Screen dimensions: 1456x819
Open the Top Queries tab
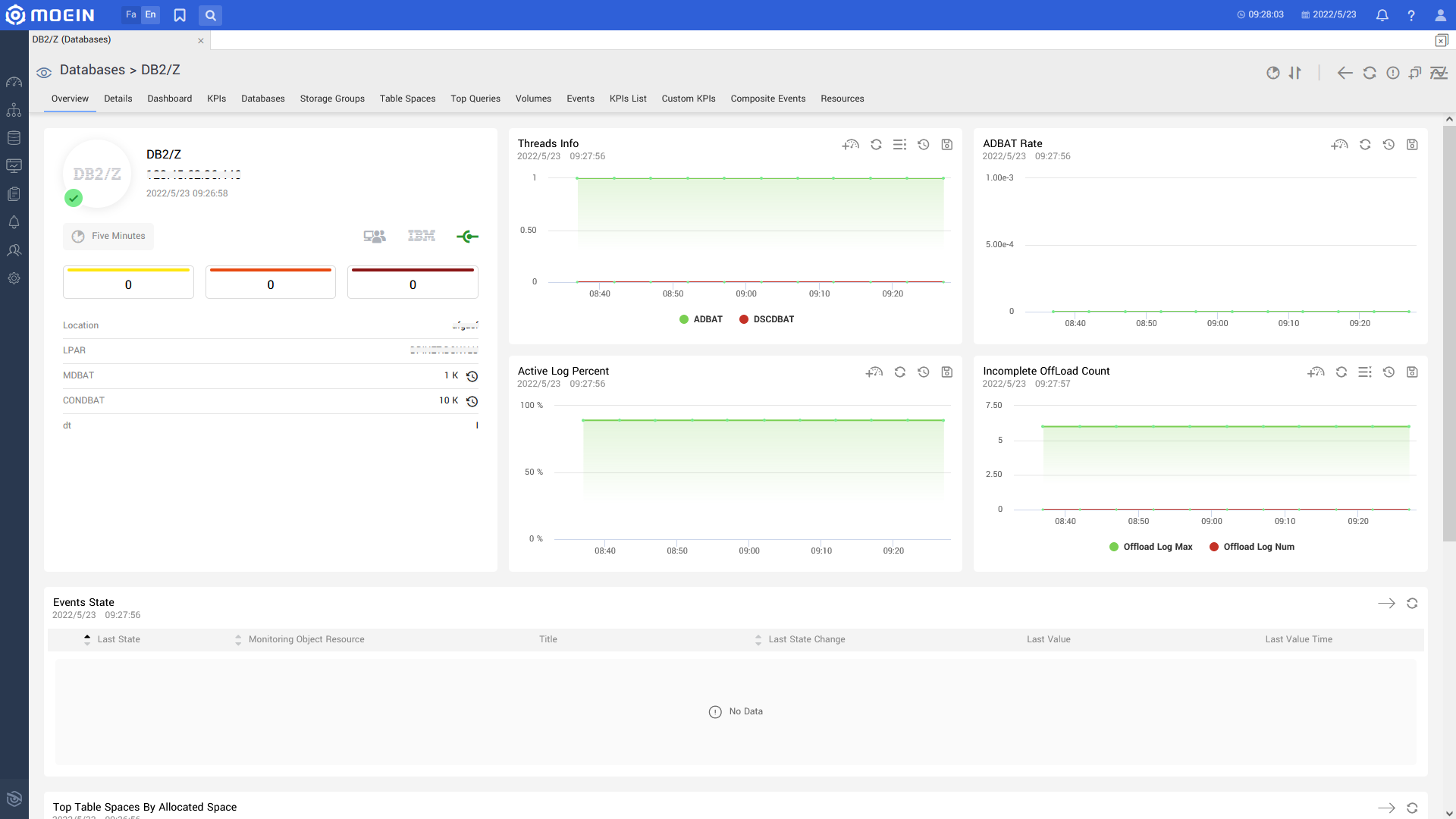click(475, 99)
